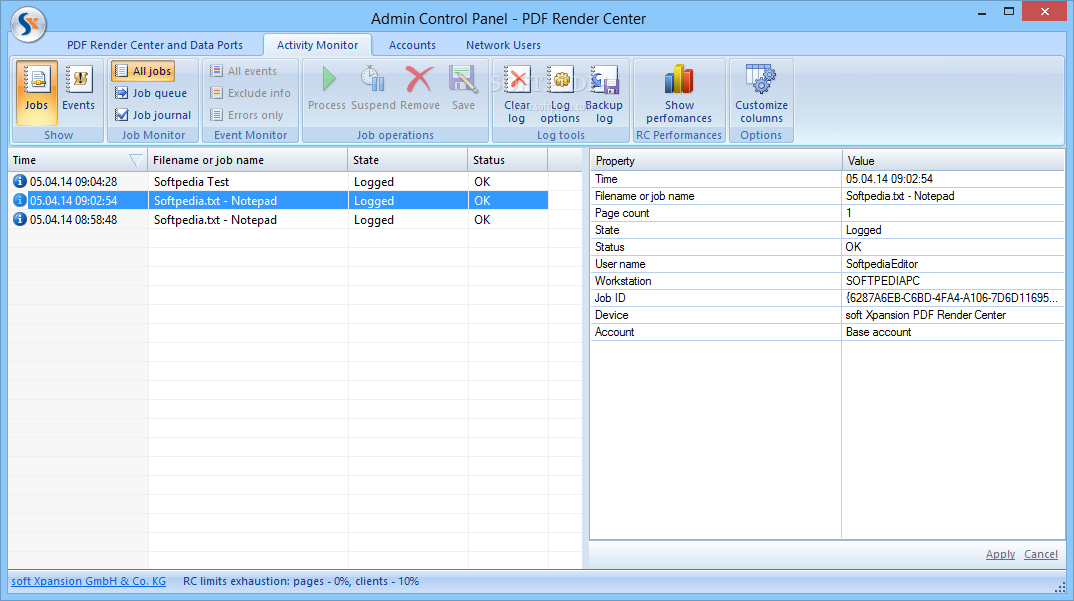Click the Cancel link
Viewport: 1074px width, 601px height.
tap(1040, 554)
